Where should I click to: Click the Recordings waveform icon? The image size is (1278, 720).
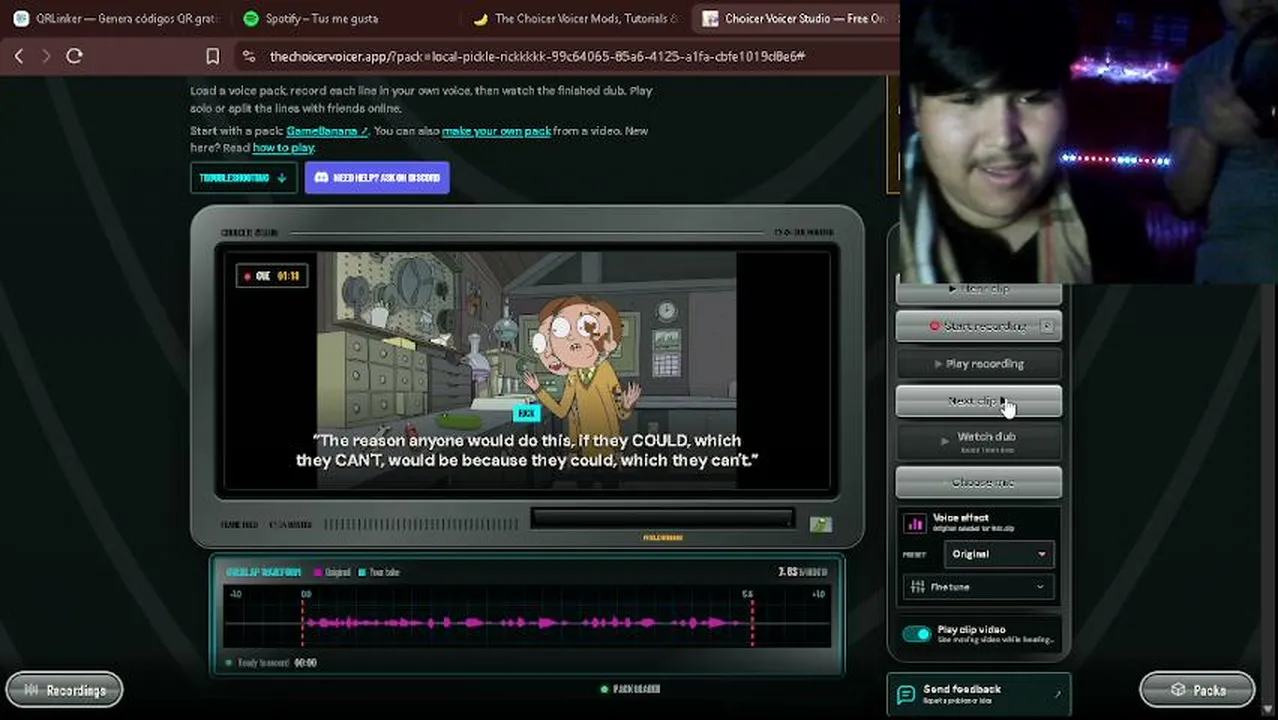coord(31,690)
